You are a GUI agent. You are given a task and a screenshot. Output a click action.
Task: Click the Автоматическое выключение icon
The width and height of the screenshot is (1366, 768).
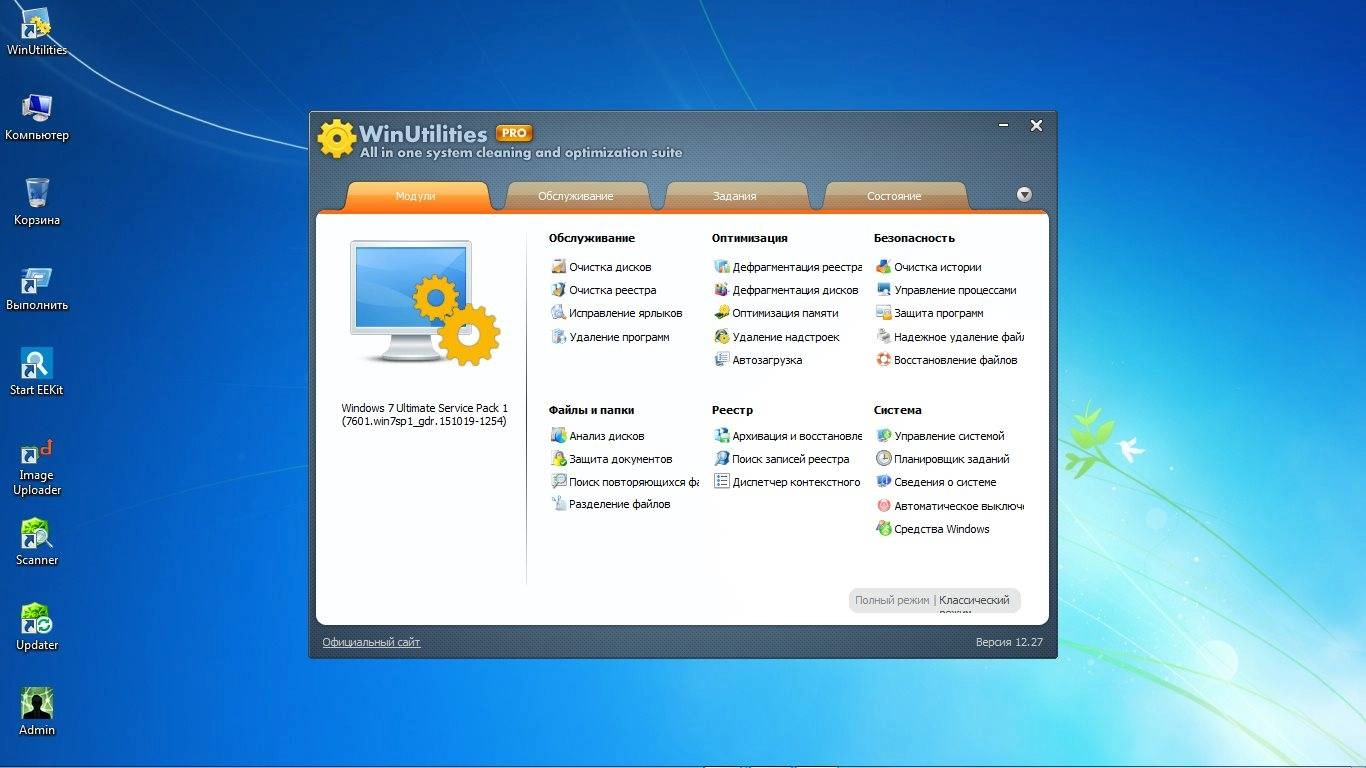884,506
